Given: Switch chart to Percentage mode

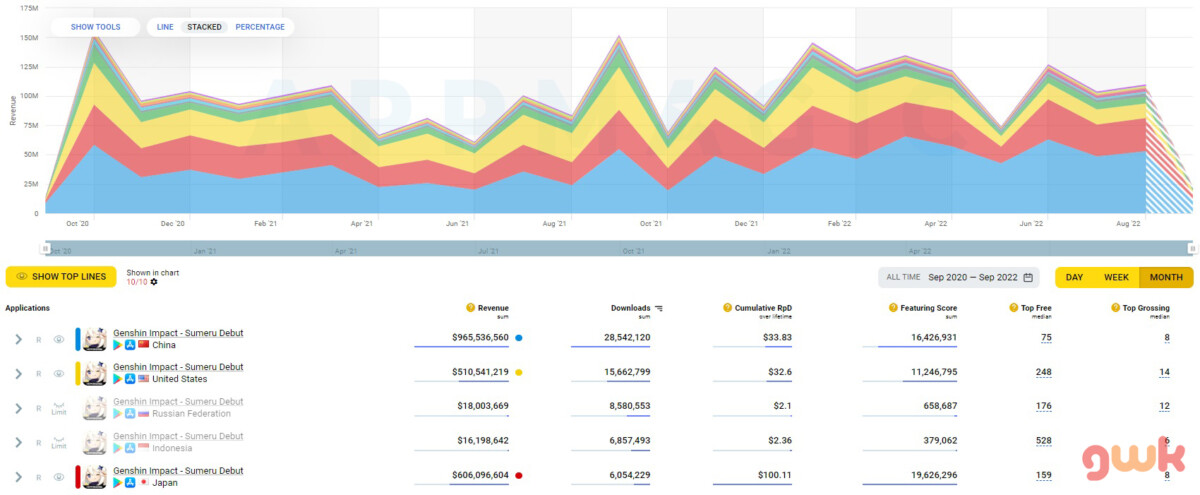Looking at the screenshot, I should click(260, 27).
